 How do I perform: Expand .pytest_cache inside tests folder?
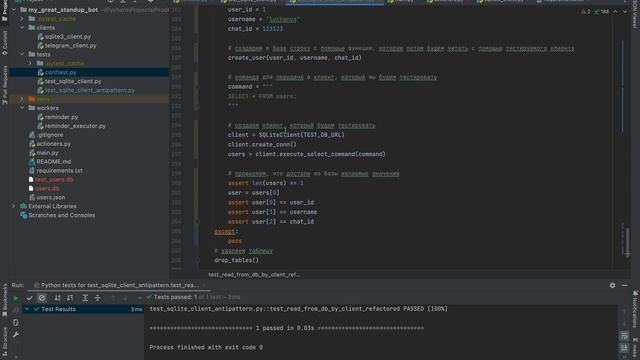pyautogui.click(x=30, y=63)
